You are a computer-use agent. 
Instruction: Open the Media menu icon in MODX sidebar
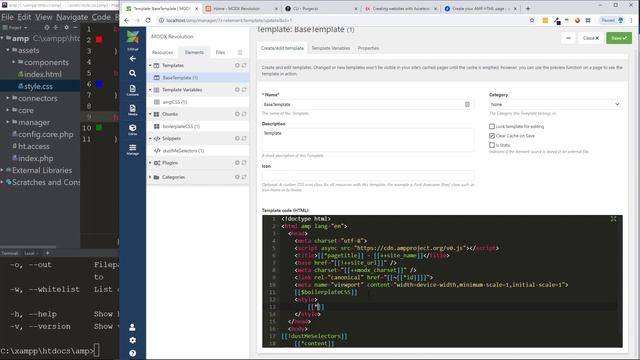[132, 110]
